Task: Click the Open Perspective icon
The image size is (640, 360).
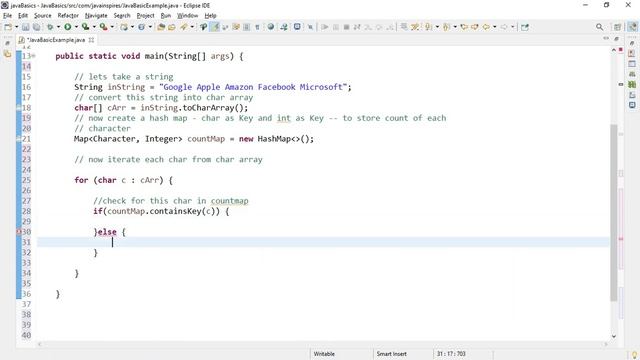Action: (x=617, y=27)
